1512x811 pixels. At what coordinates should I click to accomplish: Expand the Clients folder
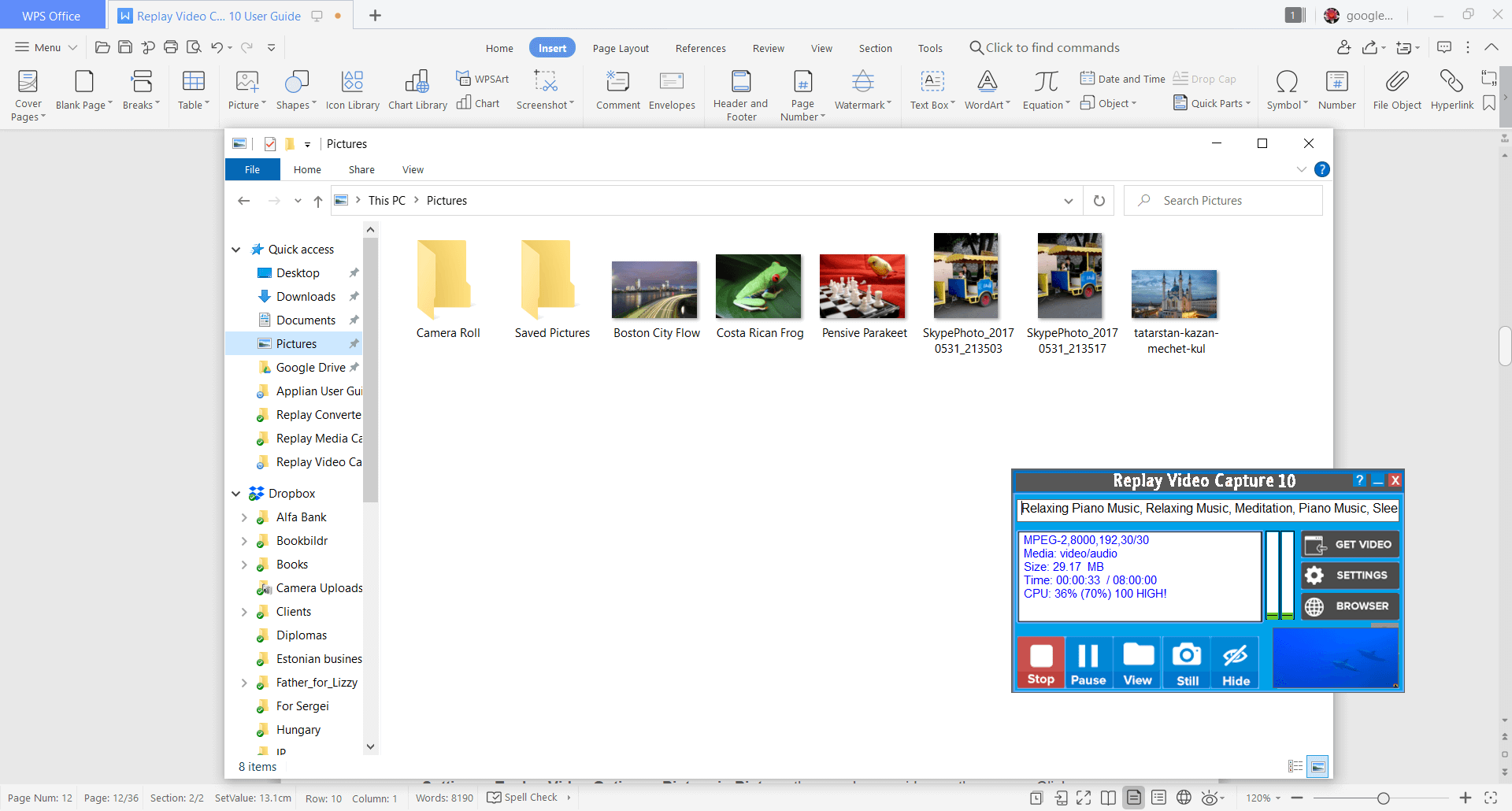[x=244, y=612]
